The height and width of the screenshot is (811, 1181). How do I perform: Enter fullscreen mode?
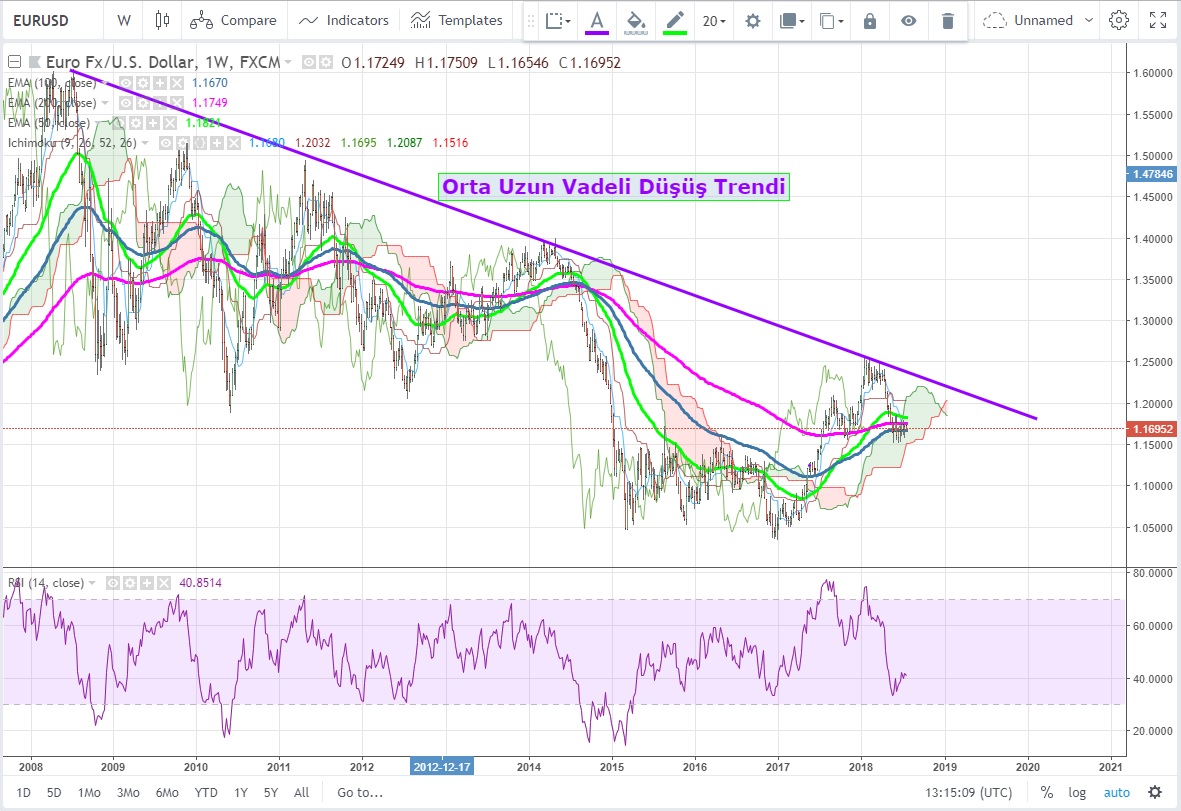[1157, 20]
